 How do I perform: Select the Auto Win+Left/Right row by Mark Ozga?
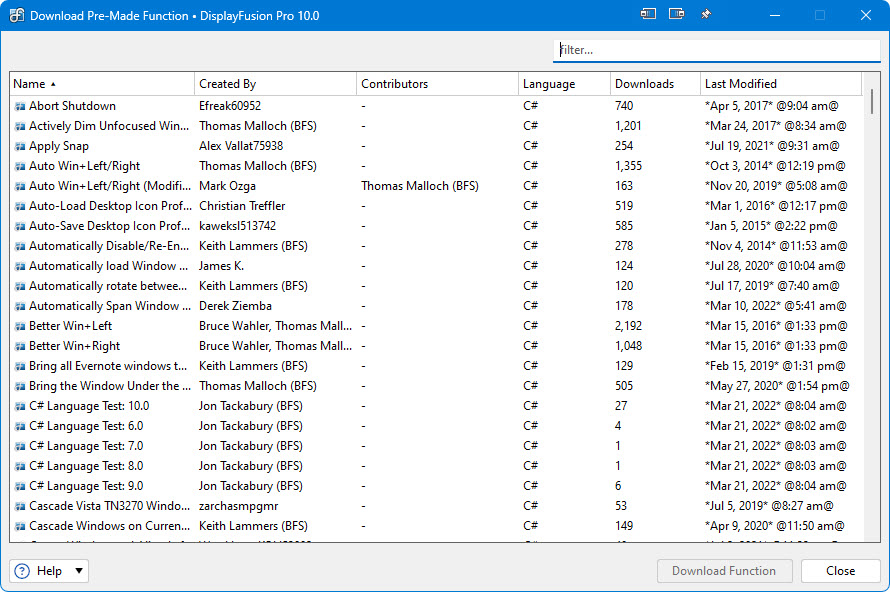point(108,186)
